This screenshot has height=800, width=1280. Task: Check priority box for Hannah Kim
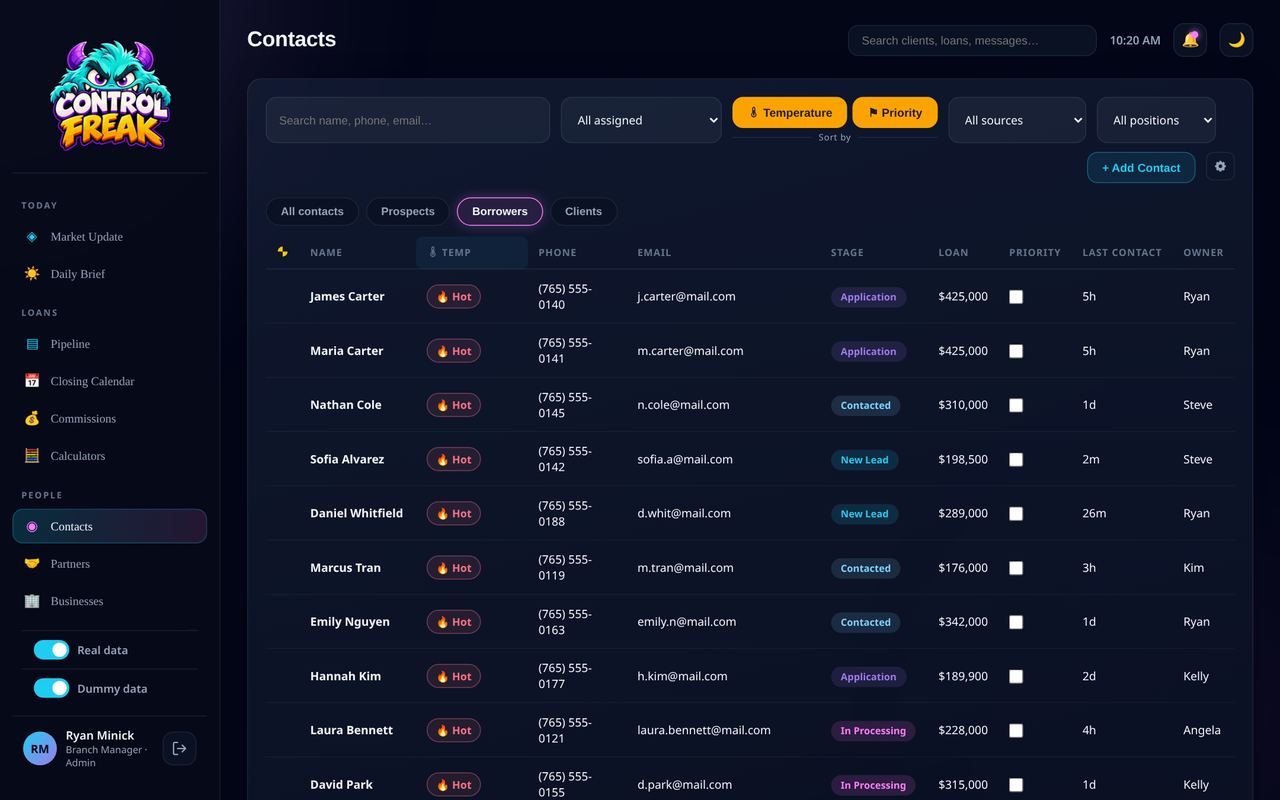pos(1016,676)
